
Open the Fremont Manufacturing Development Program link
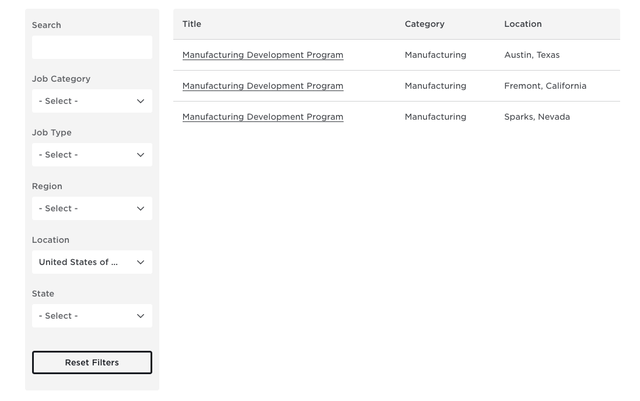coord(262,86)
